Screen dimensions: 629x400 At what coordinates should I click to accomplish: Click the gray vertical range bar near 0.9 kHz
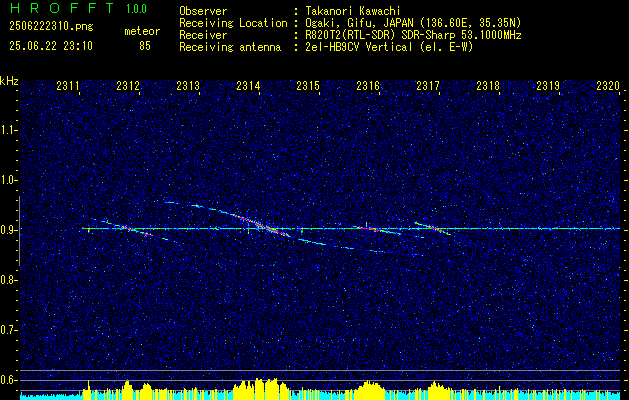[x=20, y=231]
